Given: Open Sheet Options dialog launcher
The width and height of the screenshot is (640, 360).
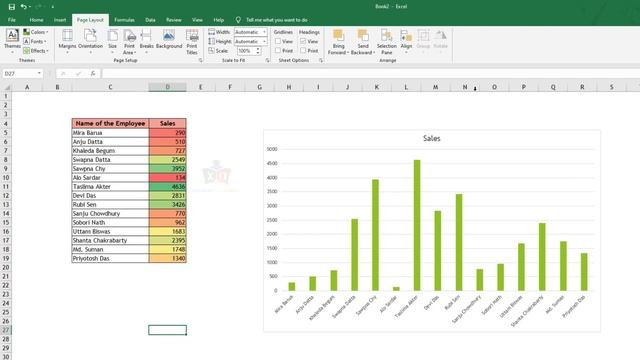Looking at the screenshot, I should 321,60.
